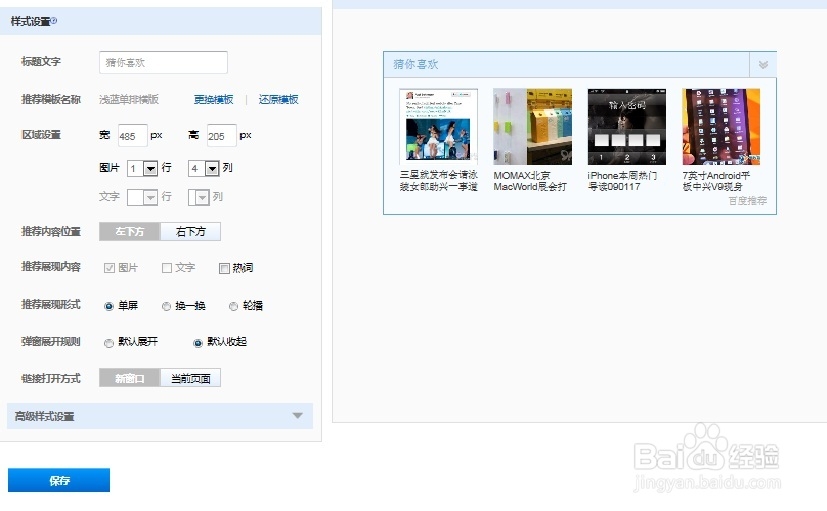Open the 图片 rows dropdown

click(142, 168)
